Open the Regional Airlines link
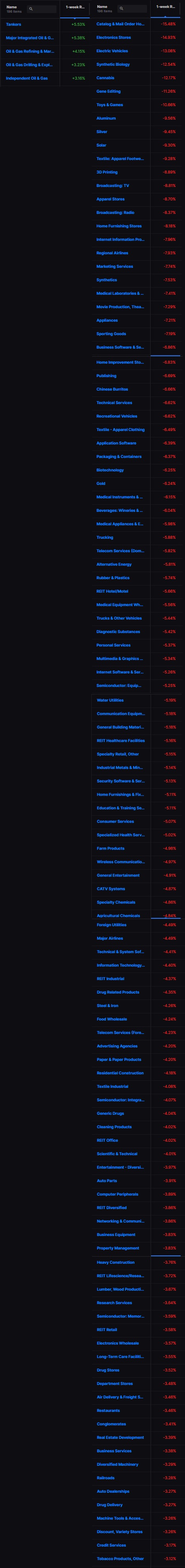The width and height of the screenshot is (185, 1568). [112, 253]
